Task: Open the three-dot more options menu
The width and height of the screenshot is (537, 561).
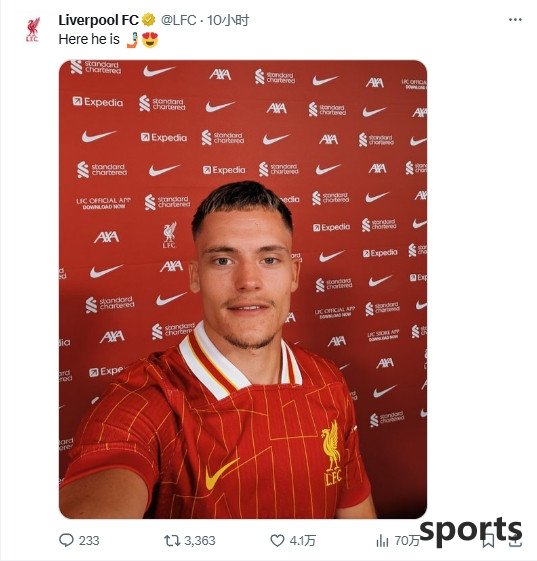Action: pyautogui.click(x=515, y=20)
